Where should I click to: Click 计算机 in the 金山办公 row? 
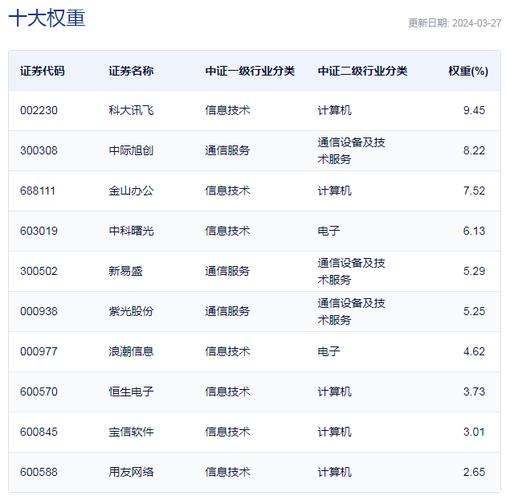tap(334, 191)
